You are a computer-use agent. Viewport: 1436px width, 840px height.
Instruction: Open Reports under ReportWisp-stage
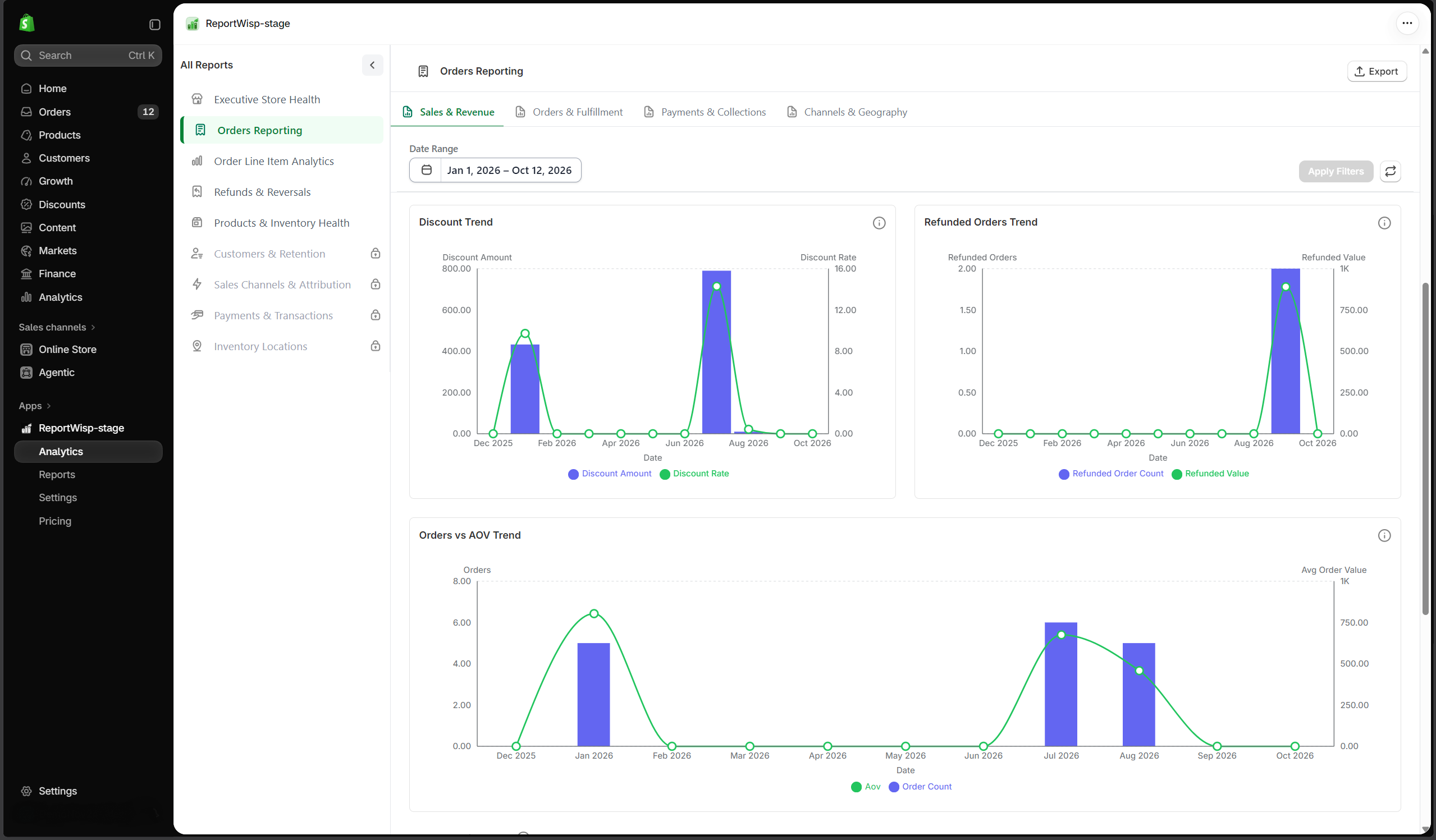pos(88,474)
